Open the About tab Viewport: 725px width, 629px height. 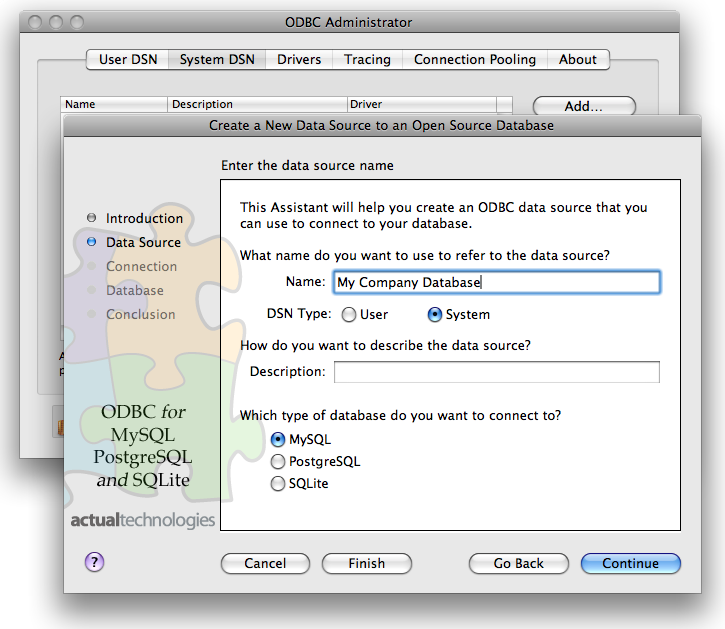(578, 60)
